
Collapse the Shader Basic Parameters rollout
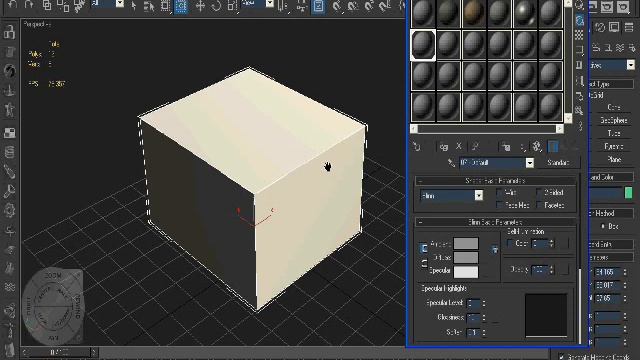[496, 180]
